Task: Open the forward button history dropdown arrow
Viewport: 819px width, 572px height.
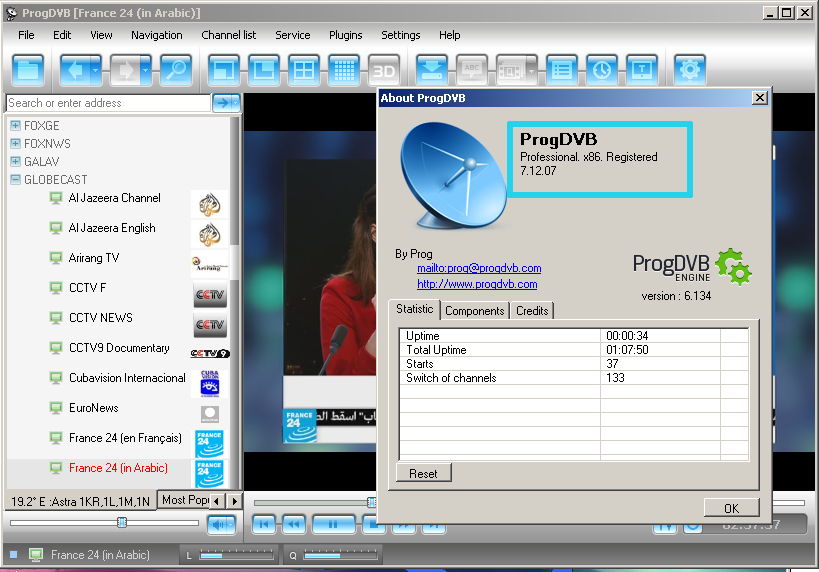Action: point(146,69)
